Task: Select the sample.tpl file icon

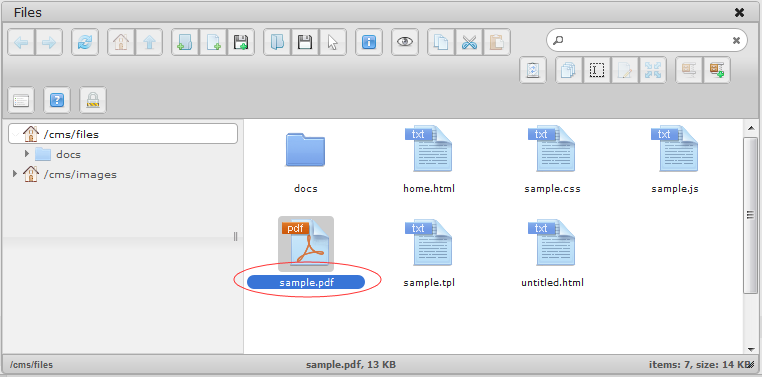Action: [428, 242]
